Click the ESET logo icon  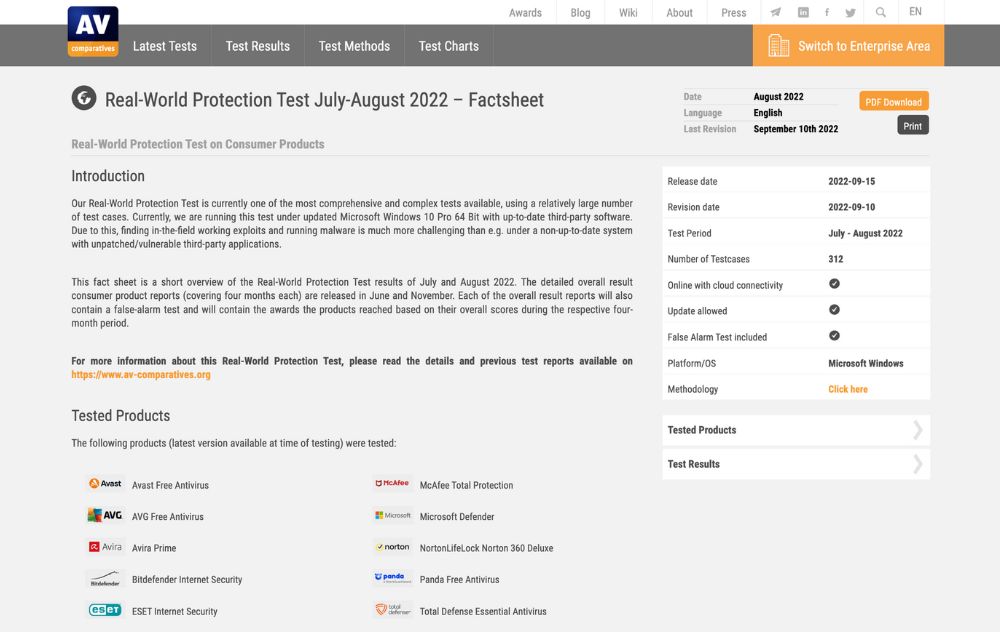tap(105, 610)
